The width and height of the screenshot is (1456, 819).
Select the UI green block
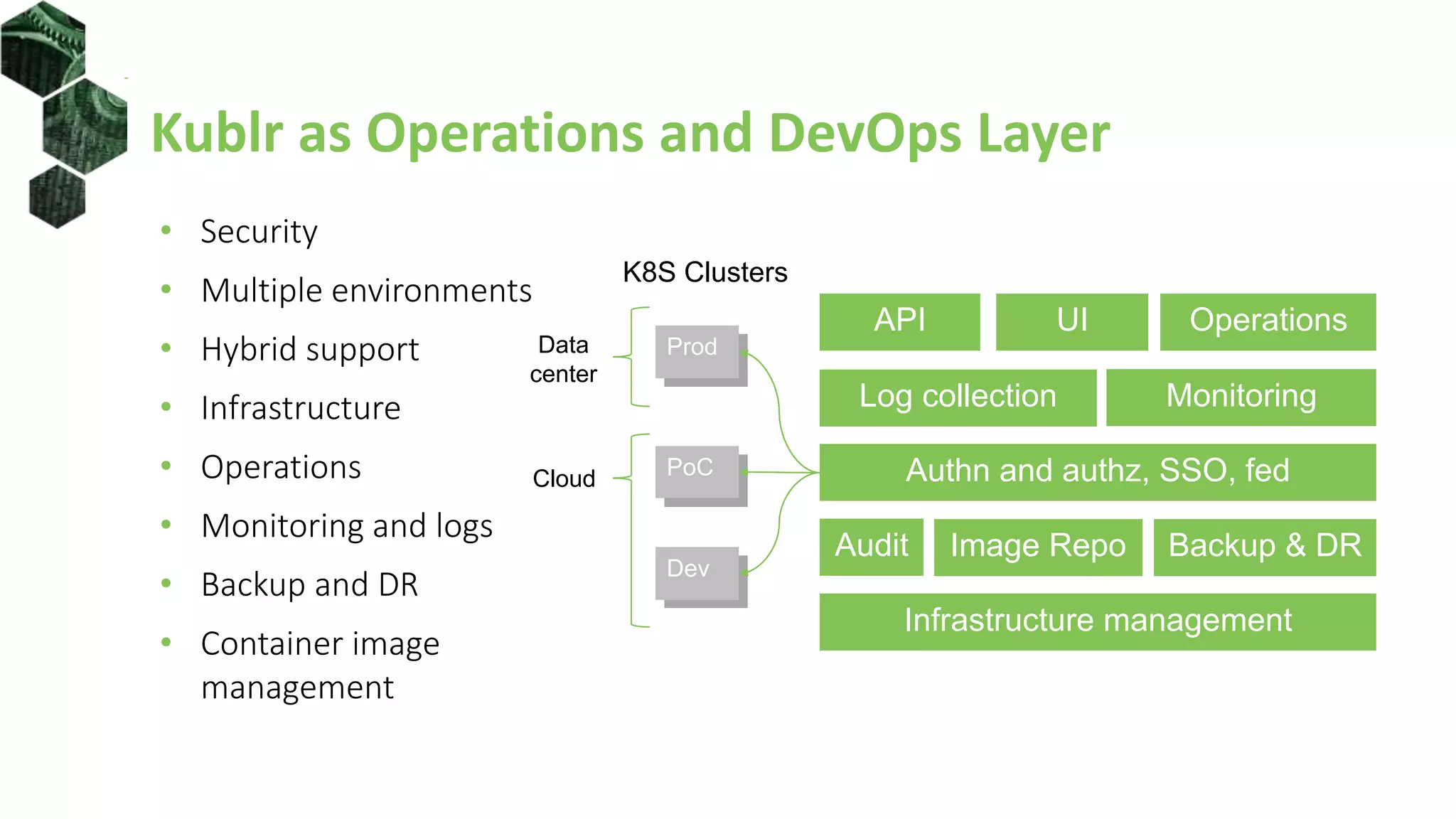[1071, 321]
